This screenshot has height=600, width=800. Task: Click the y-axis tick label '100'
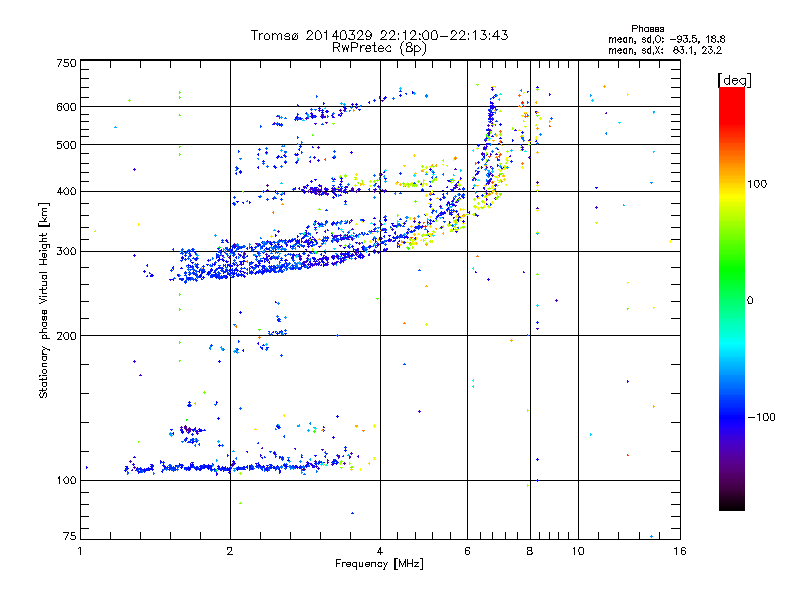[x=67, y=480]
